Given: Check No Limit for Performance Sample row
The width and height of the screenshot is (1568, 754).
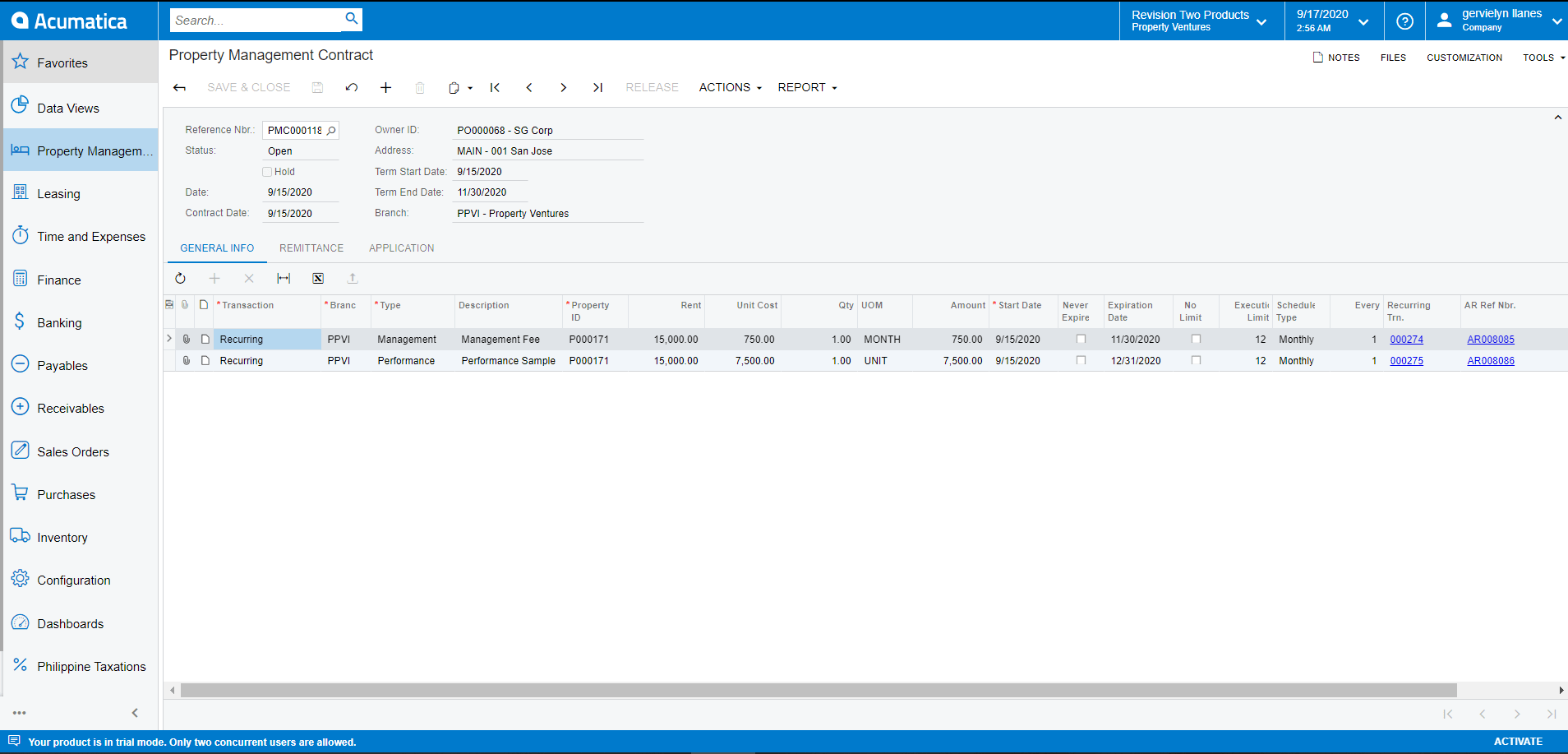Looking at the screenshot, I should pos(1197,361).
